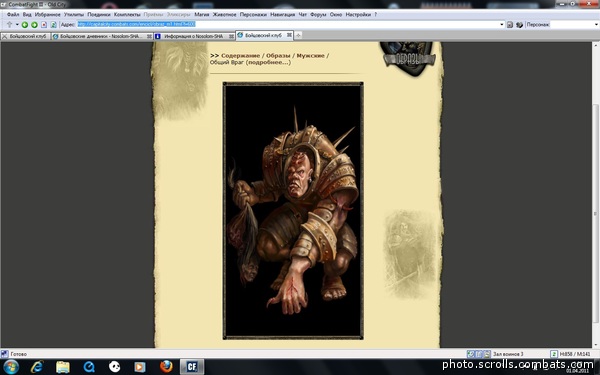600x375 pixels.
Task: Launch Firefox from the taskbar
Action: pyautogui.click(x=166, y=367)
